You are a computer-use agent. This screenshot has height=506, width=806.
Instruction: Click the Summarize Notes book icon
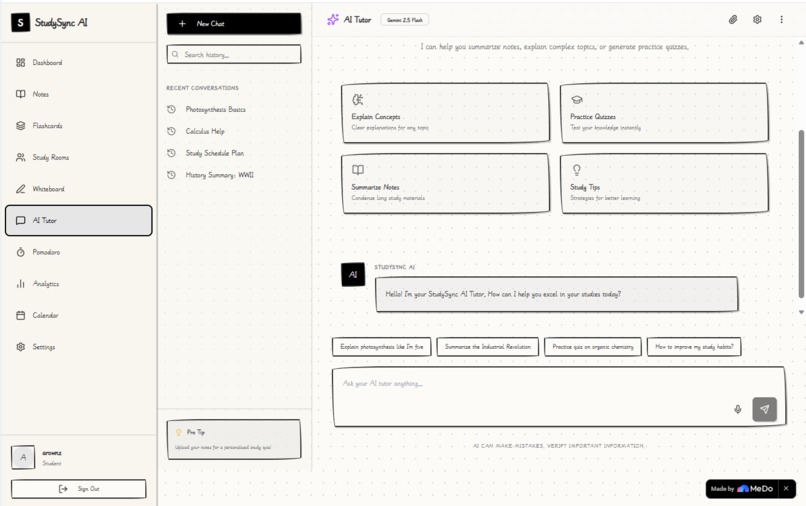(358, 170)
